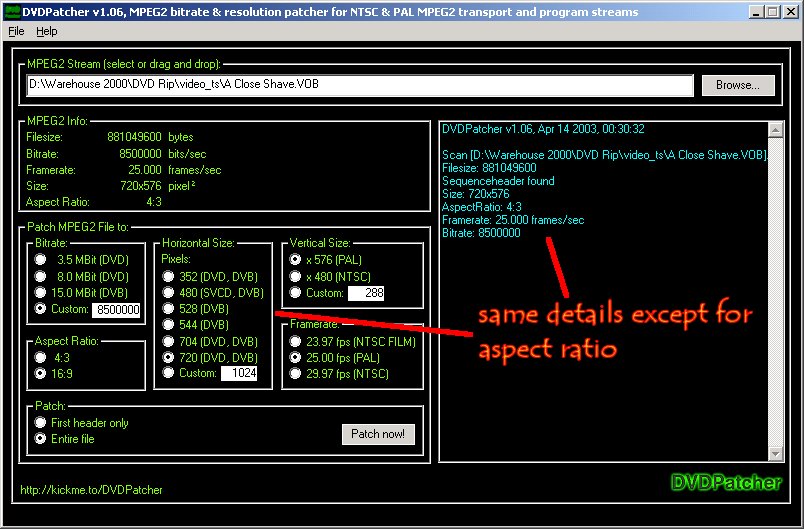Select the Custom horizontal size radio button
This screenshot has width=804, height=529.
pyautogui.click(x=168, y=373)
